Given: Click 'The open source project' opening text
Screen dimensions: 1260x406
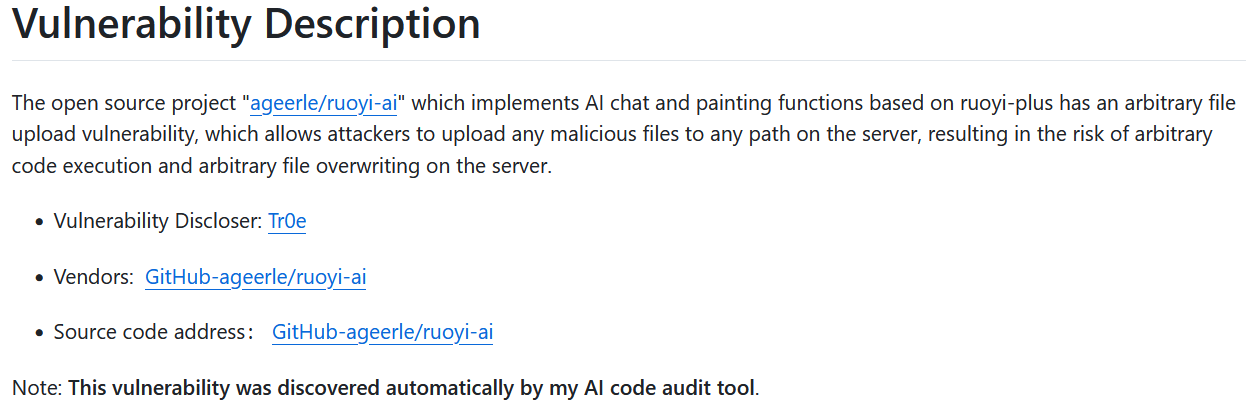Looking at the screenshot, I should (124, 103).
